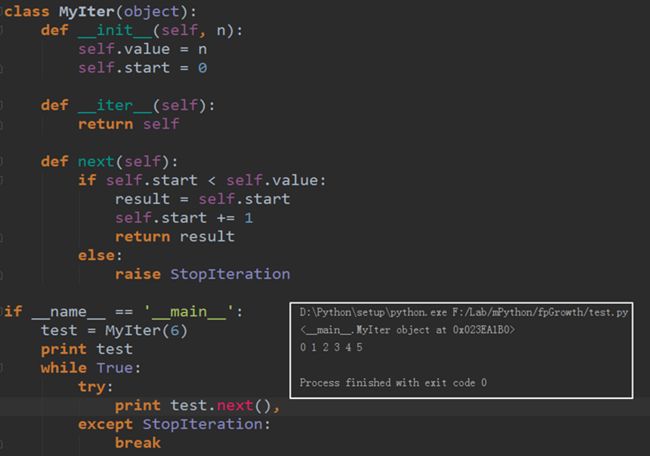Click the 'raise StopIteration' line

click(202, 274)
